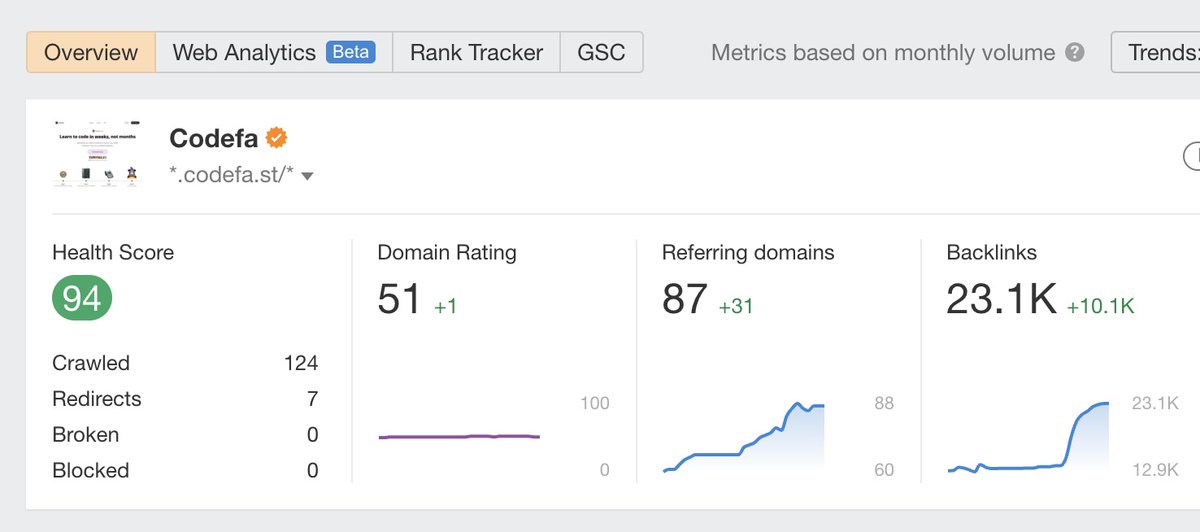This screenshot has width=1200, height=532.
Task: Click the Referring domains blue trend chart
Action: (743, 436)
